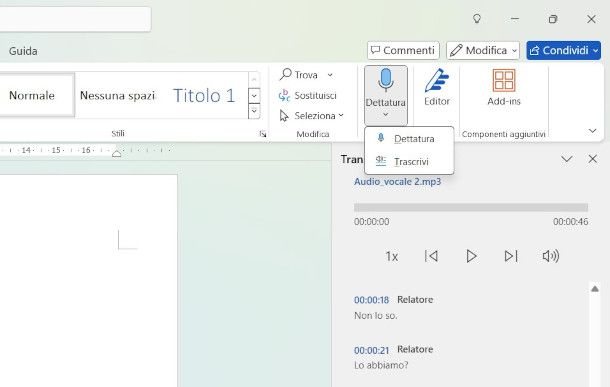The width and height of the screenshot is (610, 387).
Task: Click Relatore label at 00:00:18
Action: [415, 299]
